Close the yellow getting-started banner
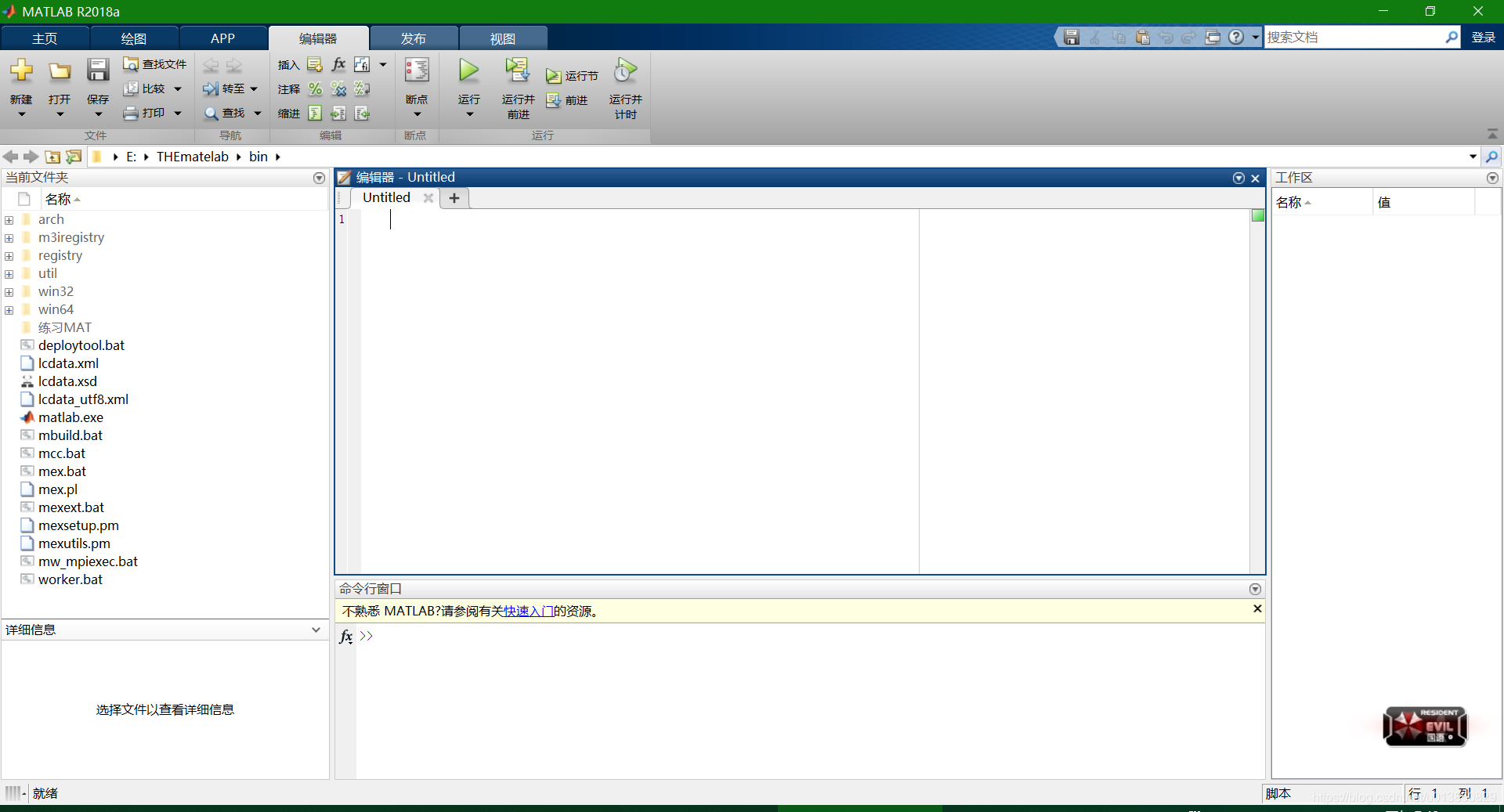1504x812 pixels. point(1257,609)
